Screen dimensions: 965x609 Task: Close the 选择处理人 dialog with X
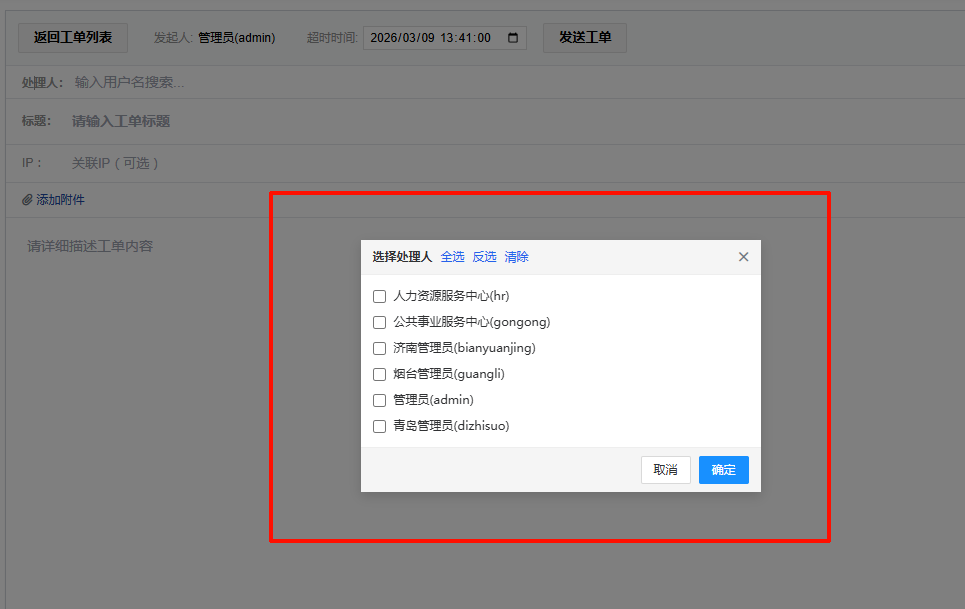pos(743,257)
